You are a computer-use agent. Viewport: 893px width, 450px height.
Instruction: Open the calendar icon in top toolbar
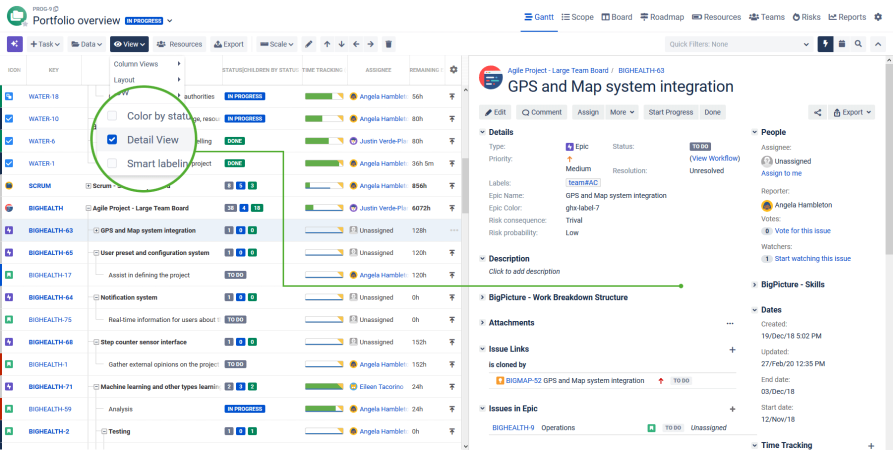click(842, 44)
